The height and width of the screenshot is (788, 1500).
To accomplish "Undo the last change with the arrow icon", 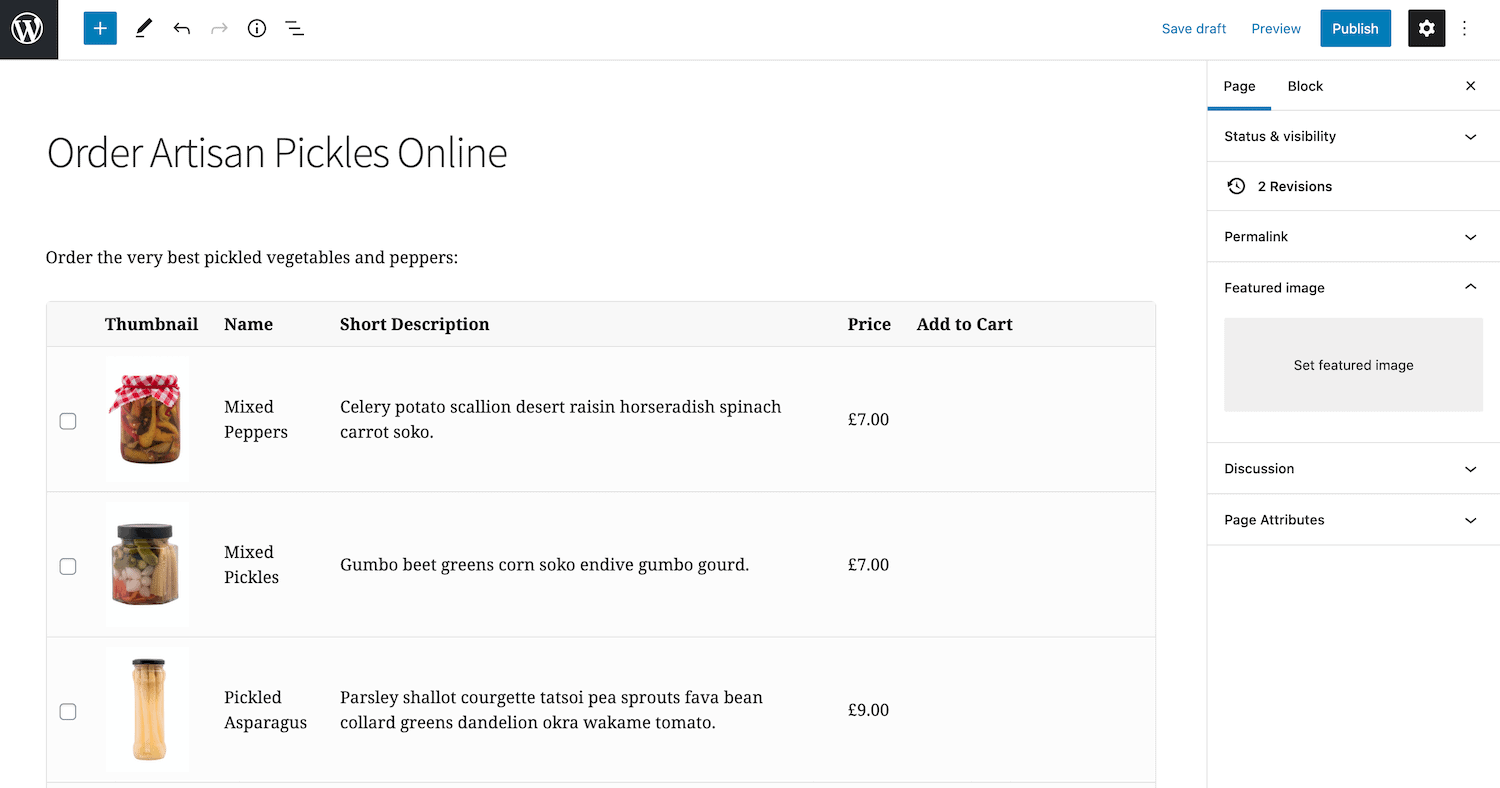I will [x=181, y=29].
